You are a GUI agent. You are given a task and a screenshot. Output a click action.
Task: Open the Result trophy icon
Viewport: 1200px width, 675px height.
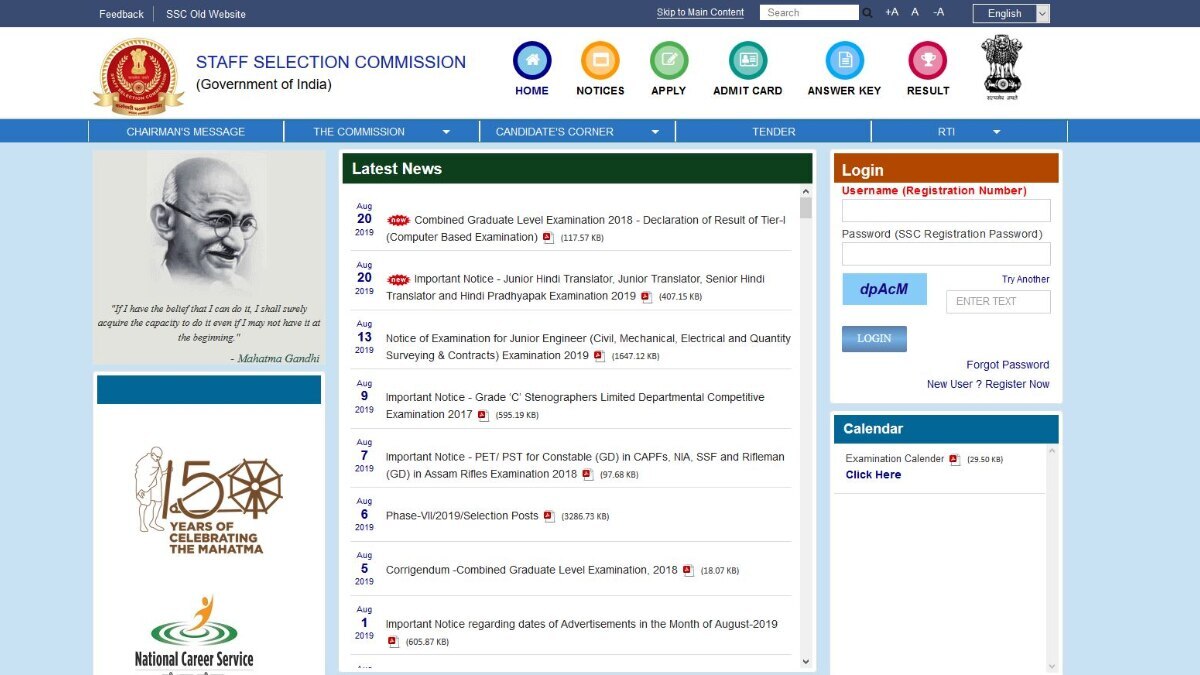point(928,61)
